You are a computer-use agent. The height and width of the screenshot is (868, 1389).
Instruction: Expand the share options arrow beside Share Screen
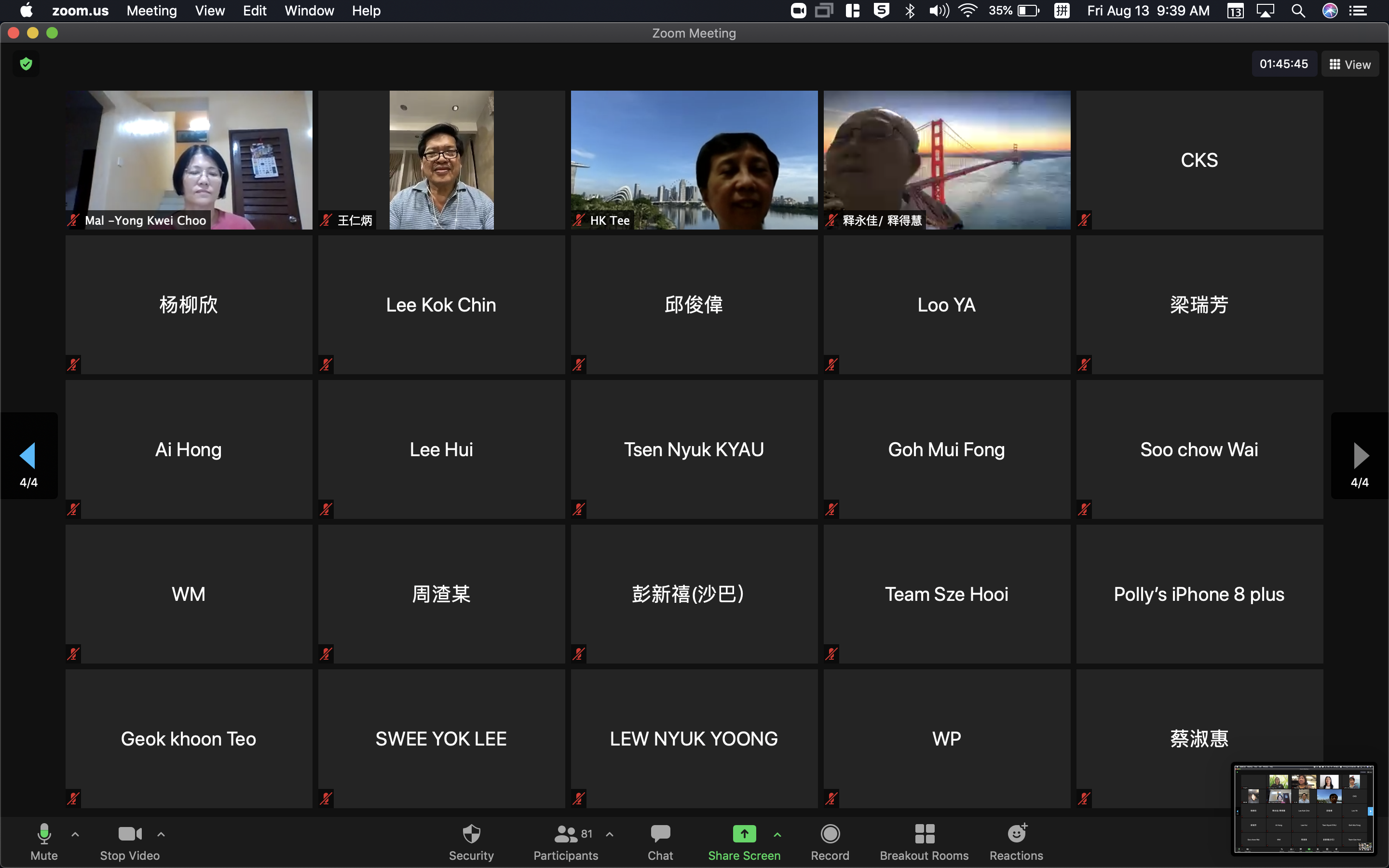coord(777,834)
